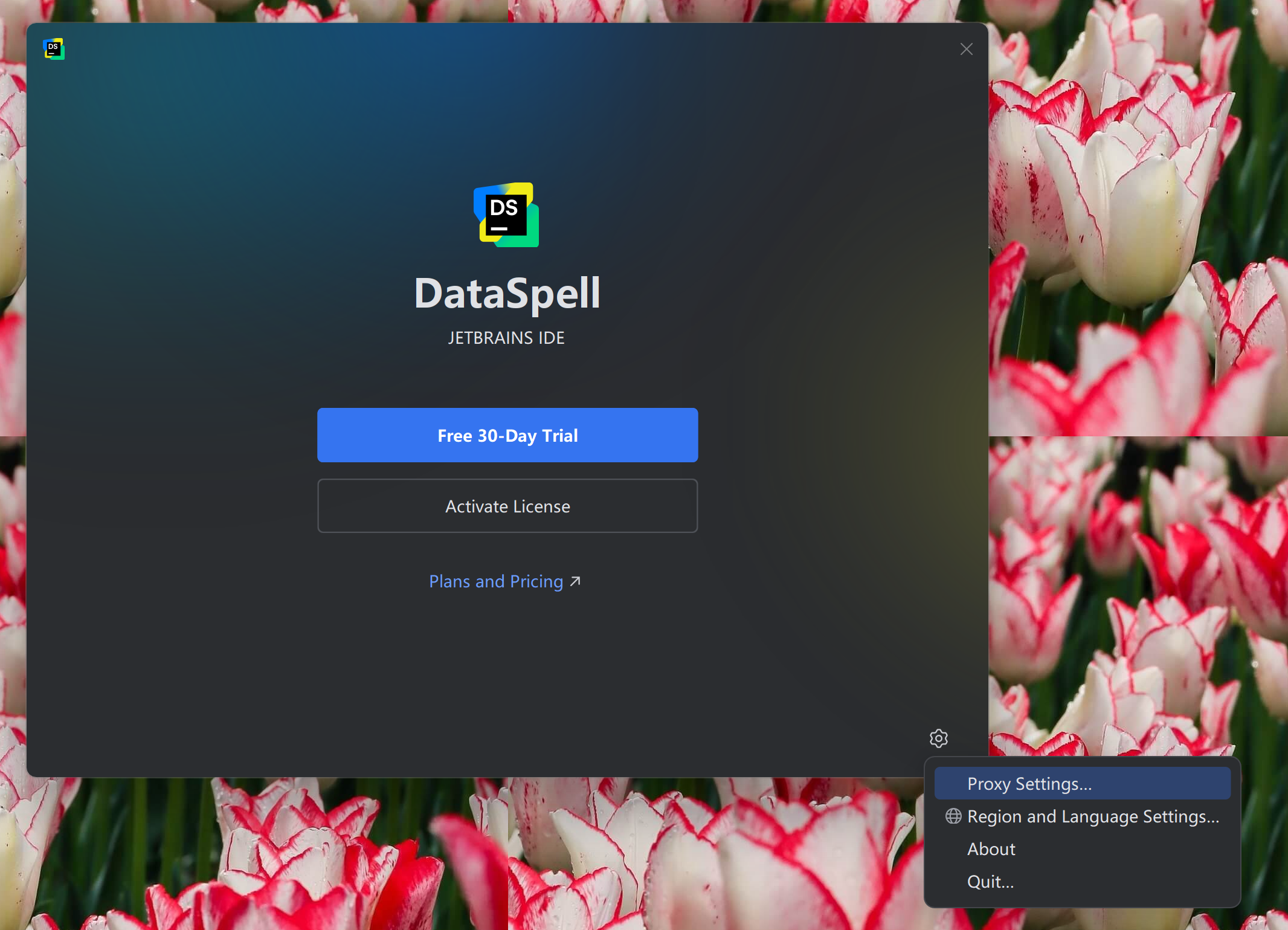
Task: Open the About menu entry
Action: click(x=991, y=849)
